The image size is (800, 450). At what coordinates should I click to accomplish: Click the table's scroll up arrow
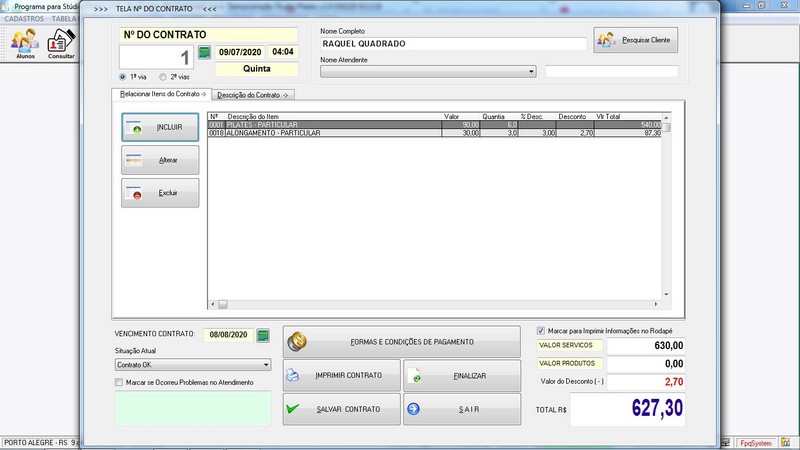pyautogui.click(x=666, y=118)
